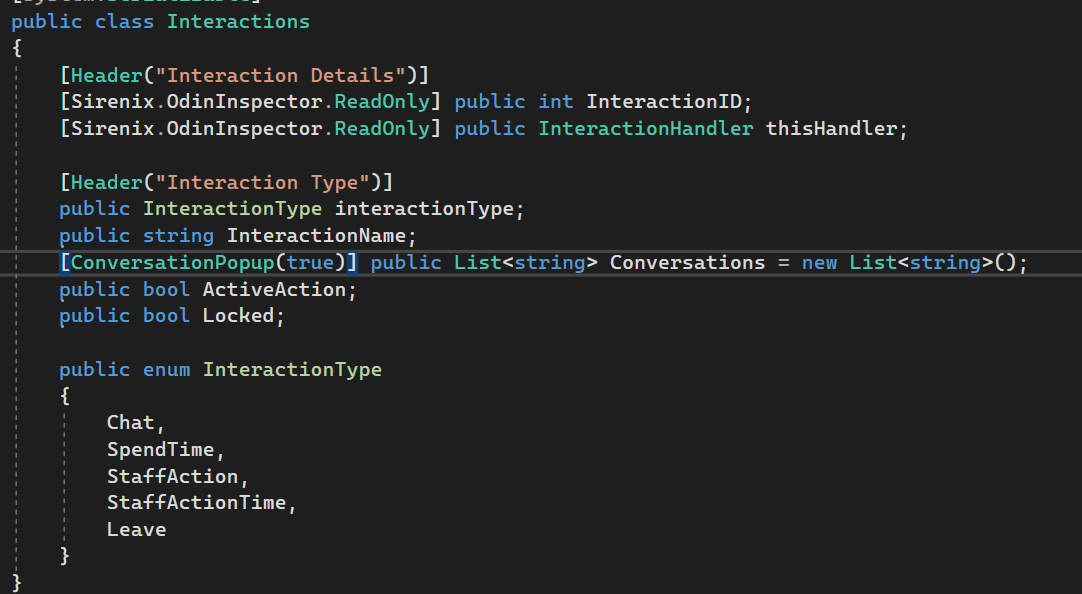Click the StaffAction enum value
1082x594 pixels.
[x=173, y=477]
